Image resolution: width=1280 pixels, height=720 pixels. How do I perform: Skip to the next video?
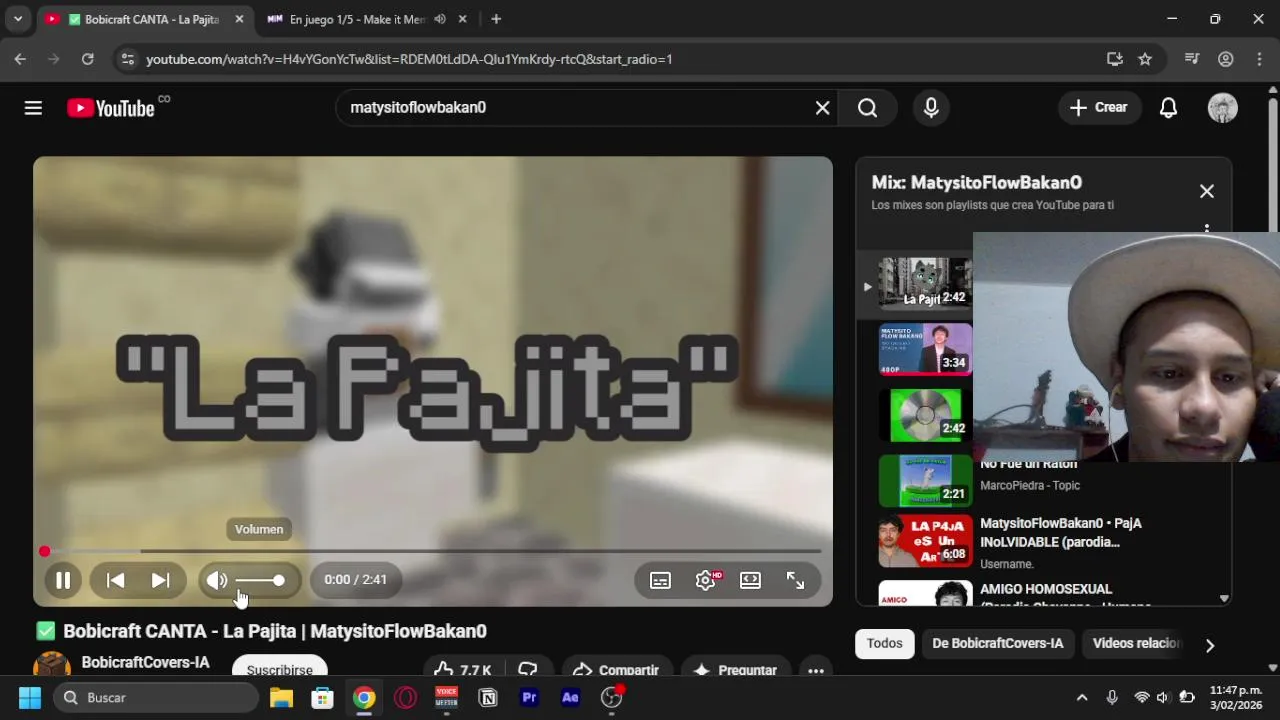[x=160, y=580]
